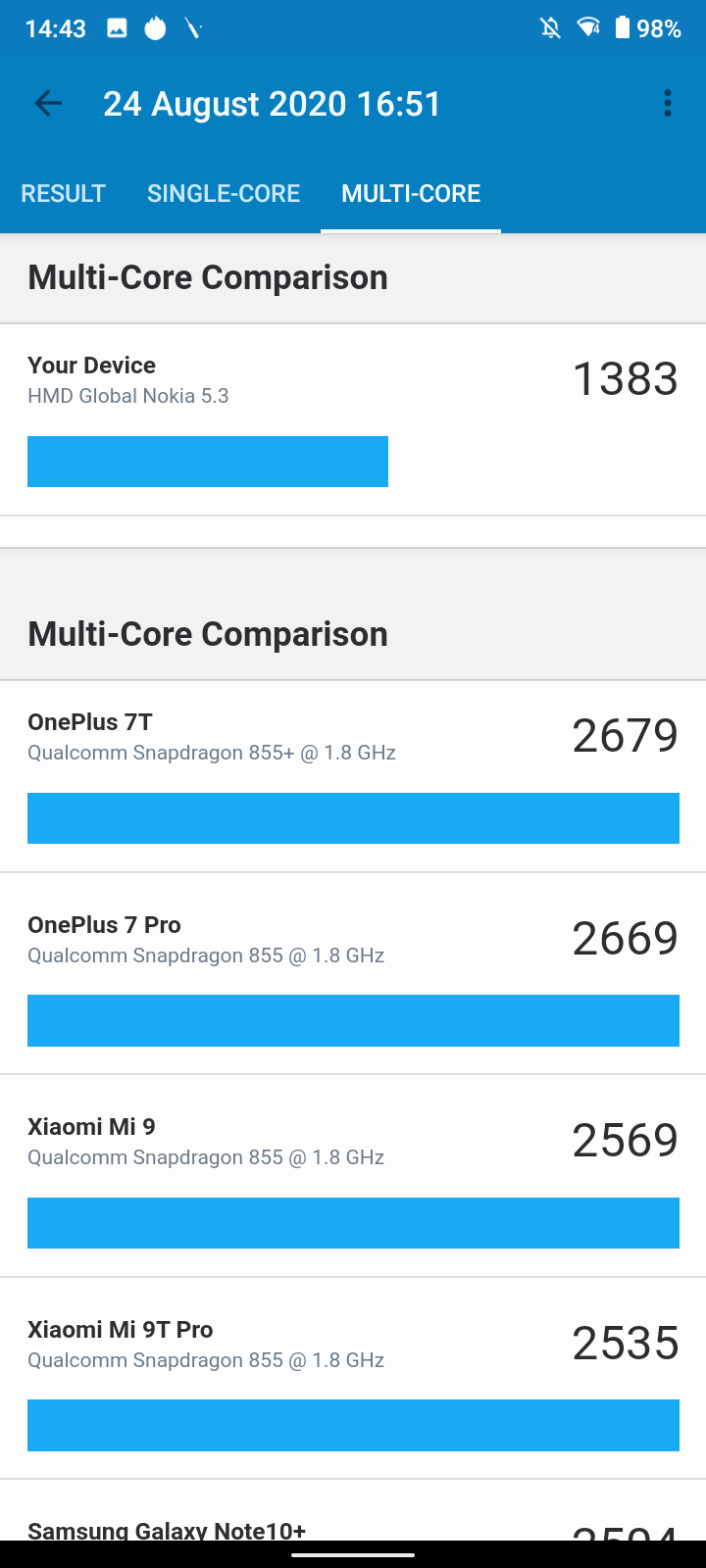The image size is (706, 1568).
Task: Open the Xiaomi Mi 9 result row
Action: tap(353, 1176)
